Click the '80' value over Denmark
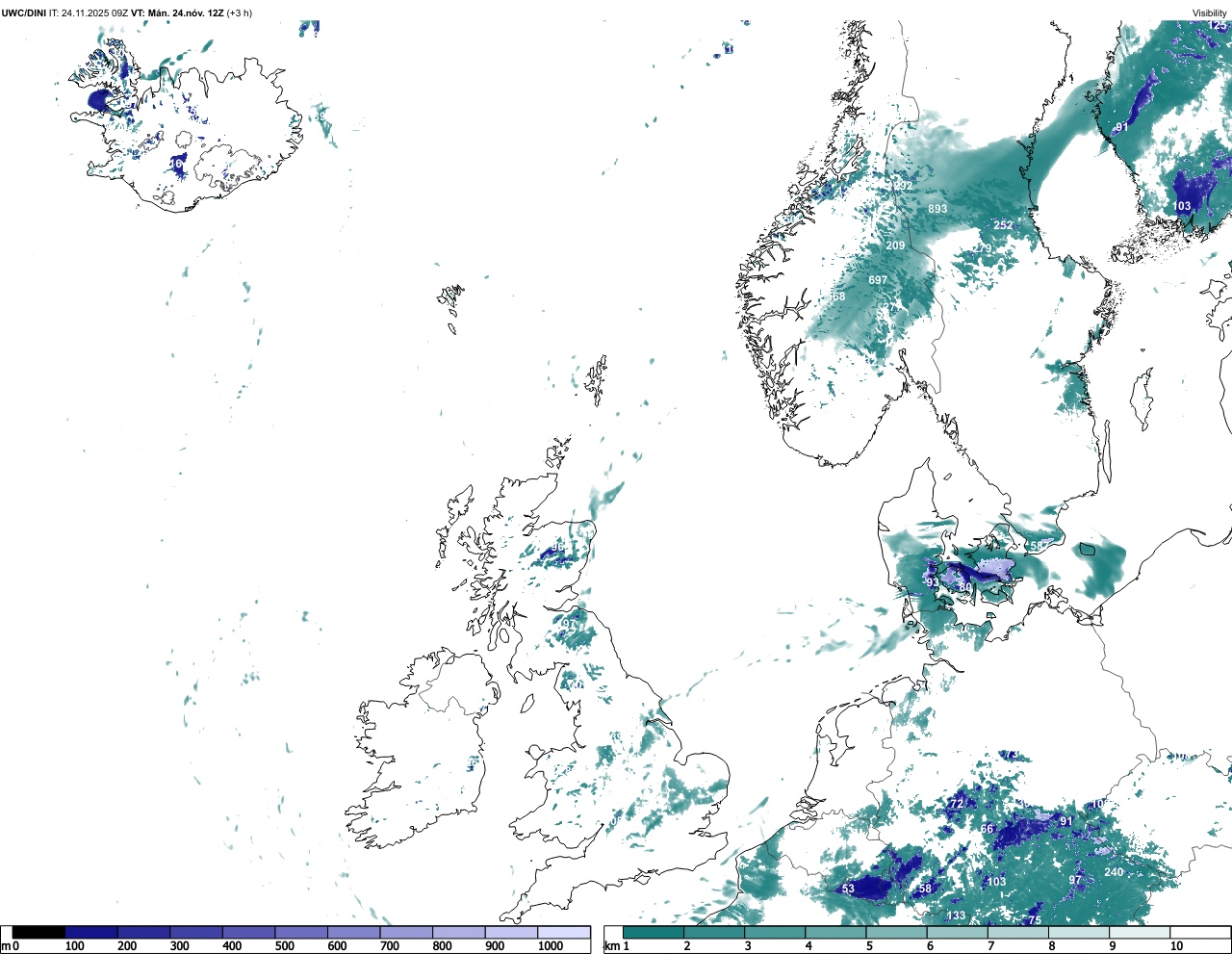 (965, 587)
